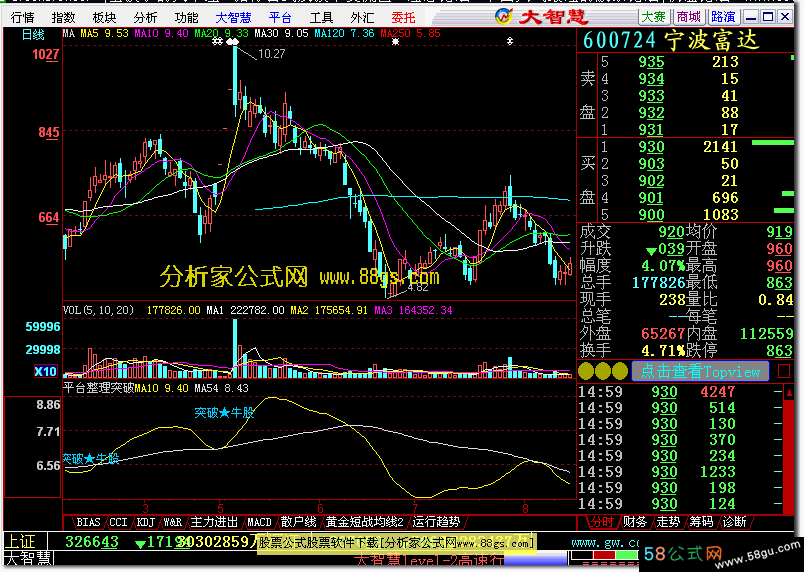Switch to the MACD indicator tab

pyautogui.click(x=259, y=522)
